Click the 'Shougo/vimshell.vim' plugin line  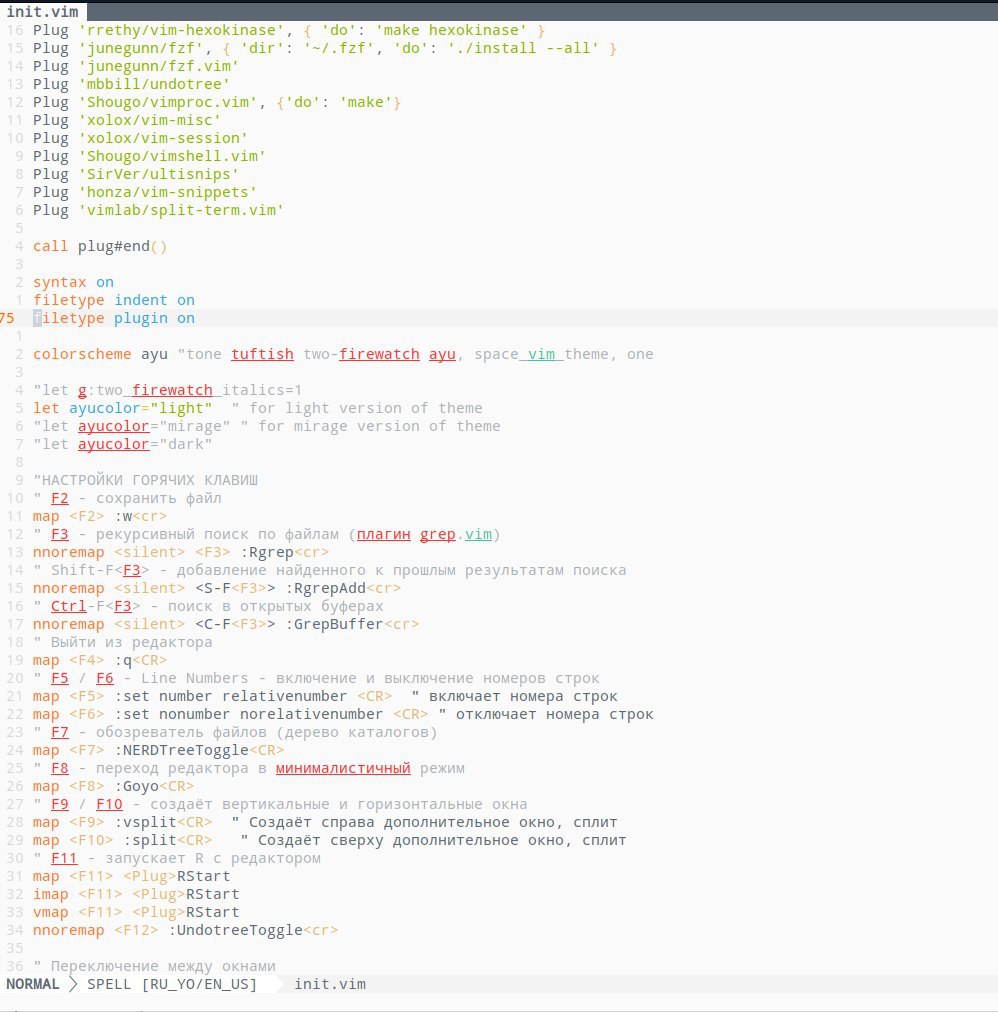150,157
